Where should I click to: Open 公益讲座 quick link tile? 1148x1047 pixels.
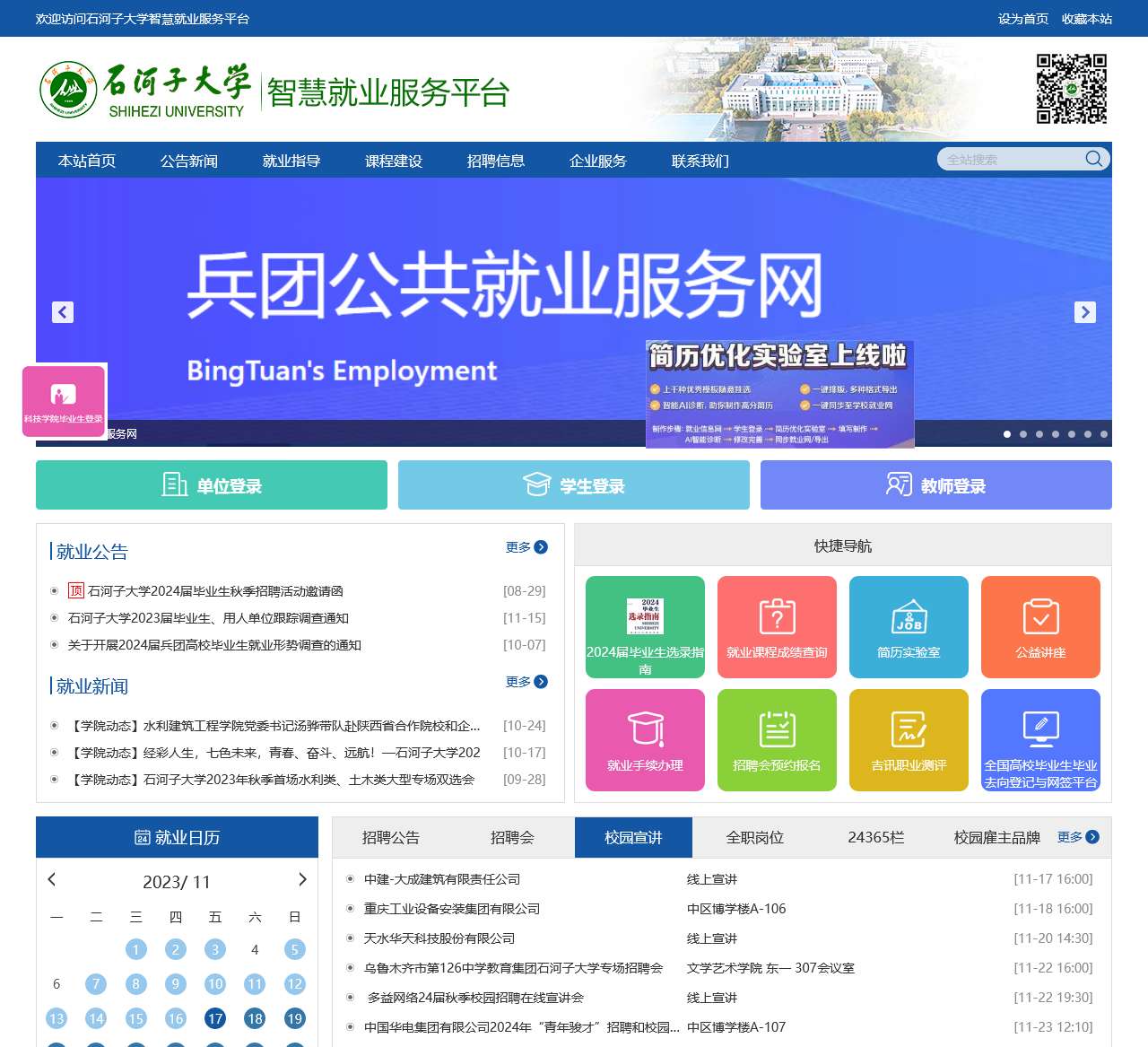coord(1040,626)
